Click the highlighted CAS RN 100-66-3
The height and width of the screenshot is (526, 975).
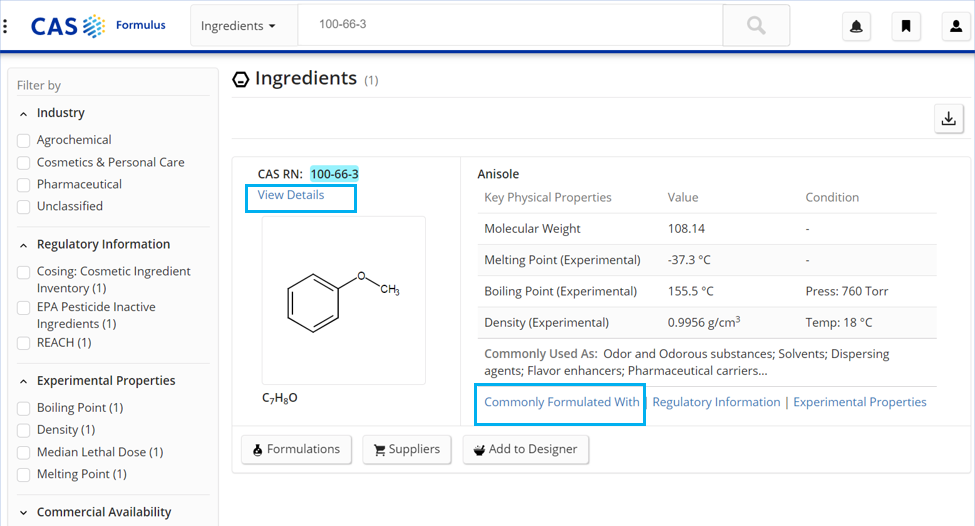[x=335, y=174]
